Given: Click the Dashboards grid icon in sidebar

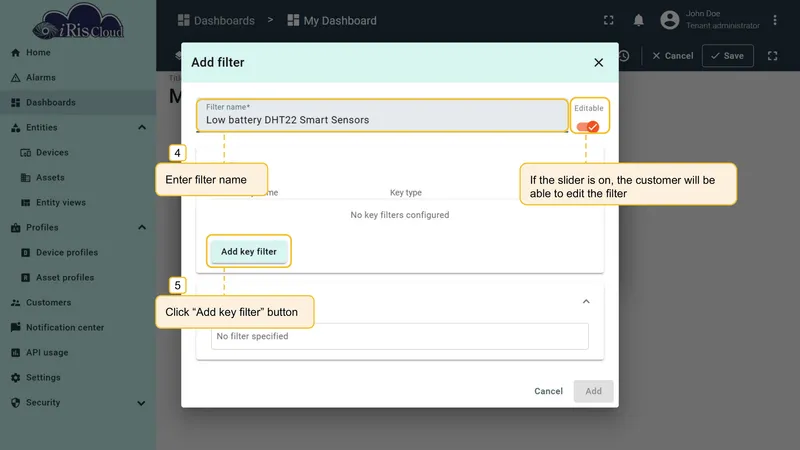Looking at the screenshot, I should click(15, 103).
